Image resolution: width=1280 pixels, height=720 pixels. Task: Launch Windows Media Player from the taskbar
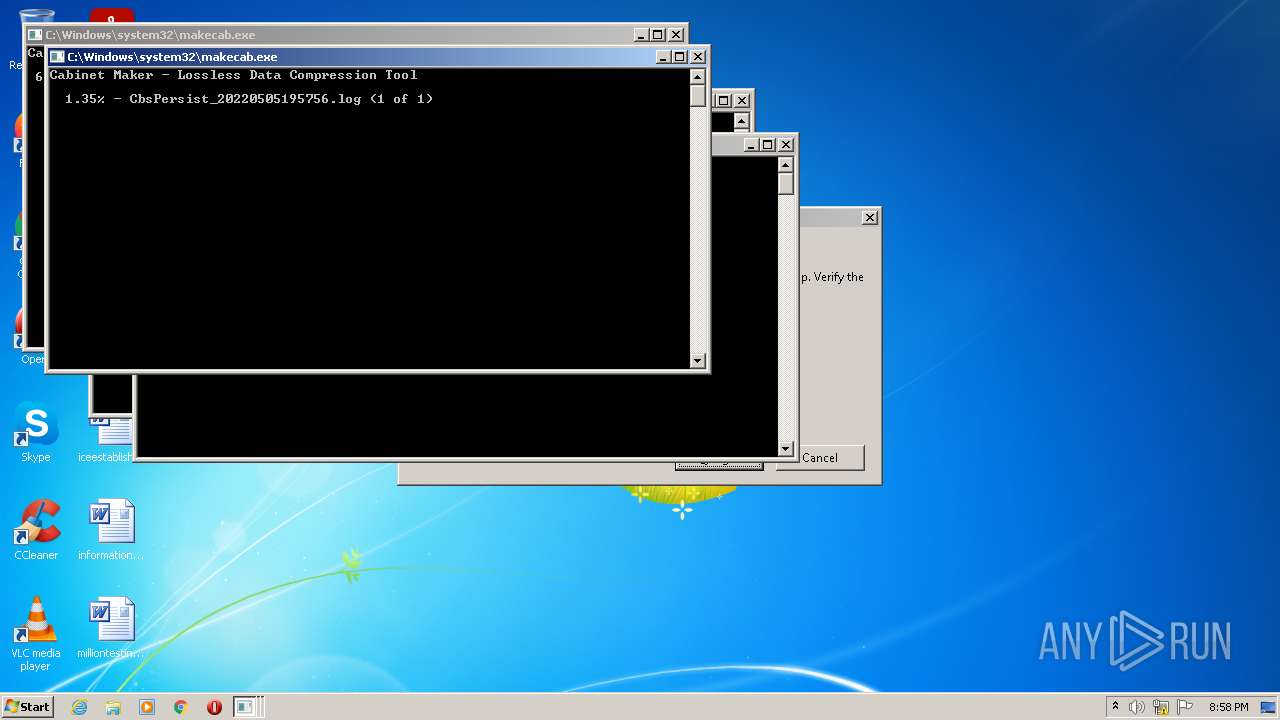click(147, 707)
